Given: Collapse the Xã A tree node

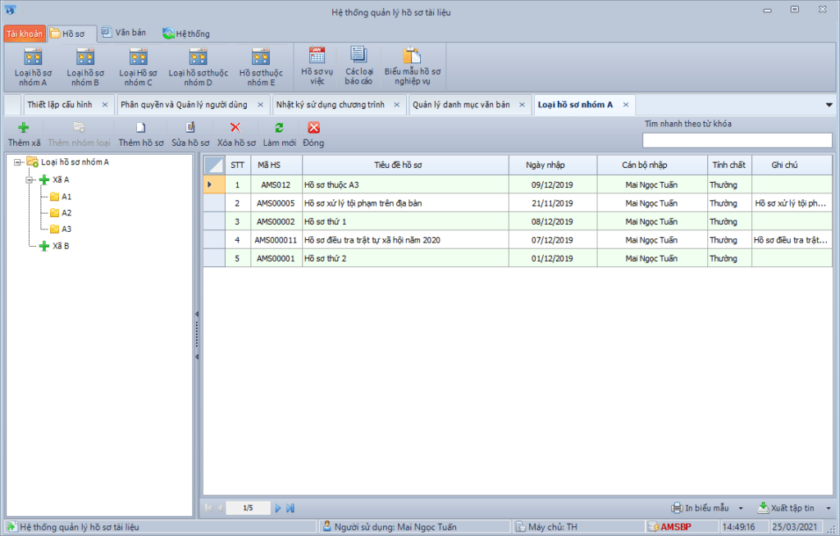Looking at the screenshot, I should click(x=30, y=179).
